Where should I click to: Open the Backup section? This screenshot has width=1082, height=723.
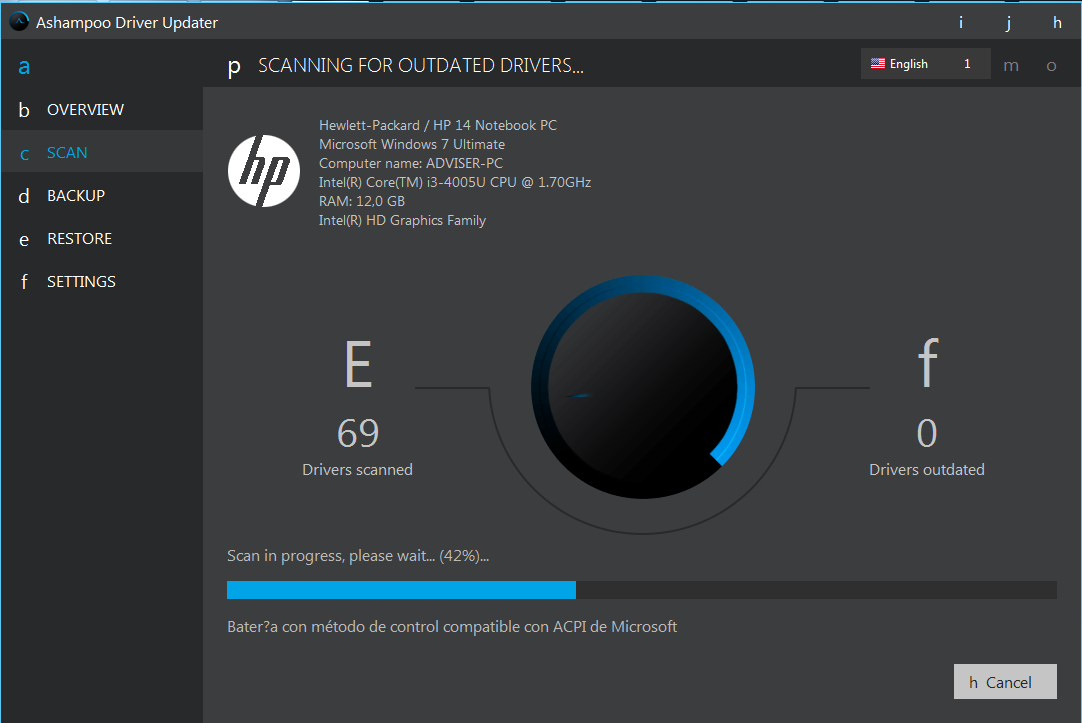coord(102,196)
